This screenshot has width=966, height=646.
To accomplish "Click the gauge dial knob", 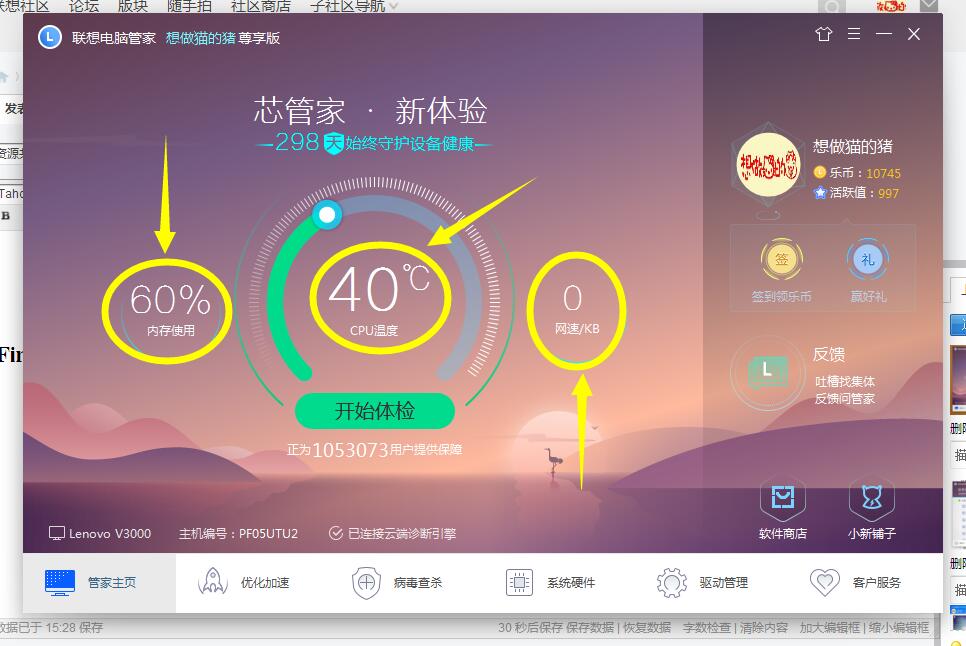I will (327, 214).
